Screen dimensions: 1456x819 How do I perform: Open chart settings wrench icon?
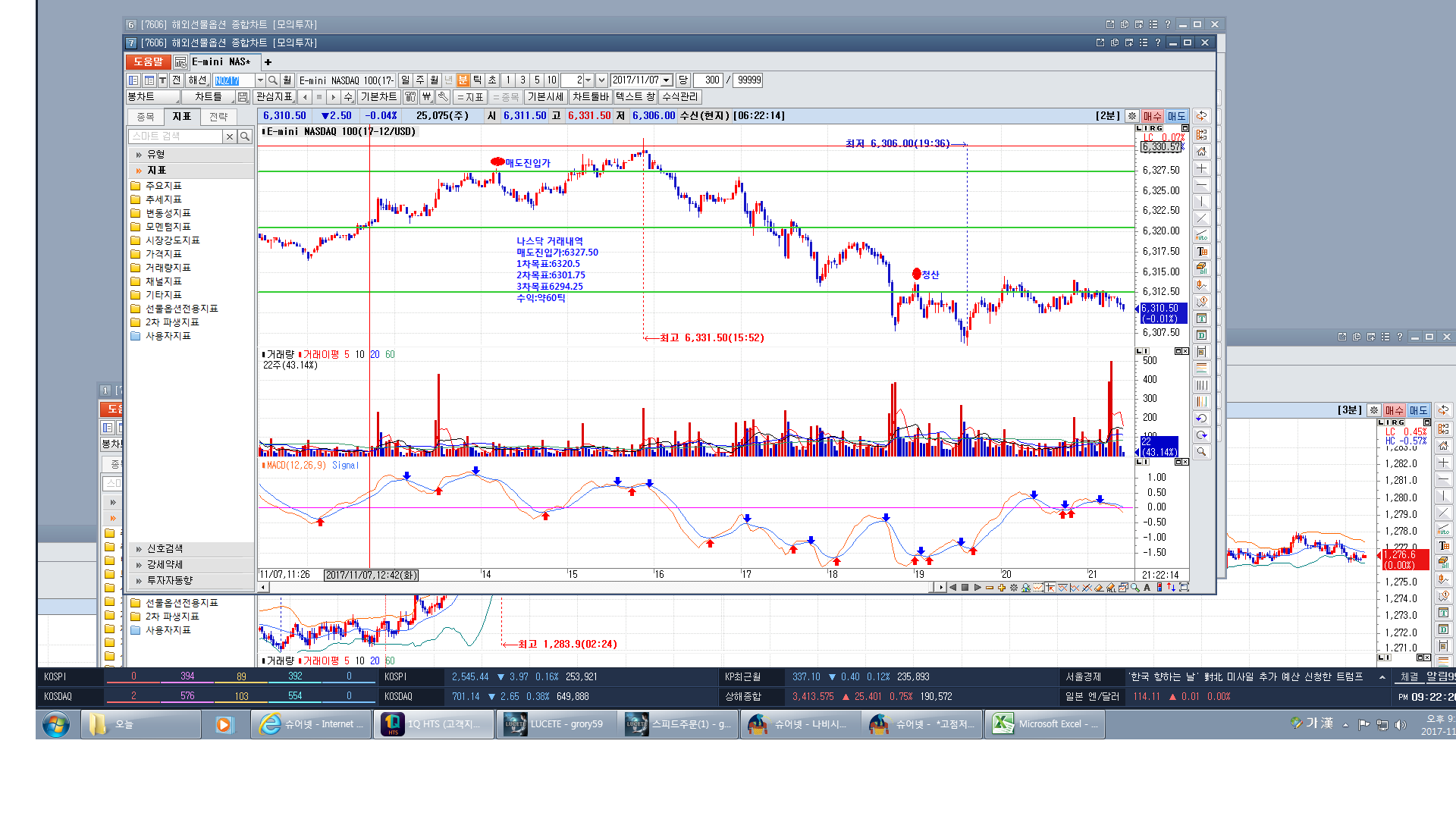[x=443, y=97]
